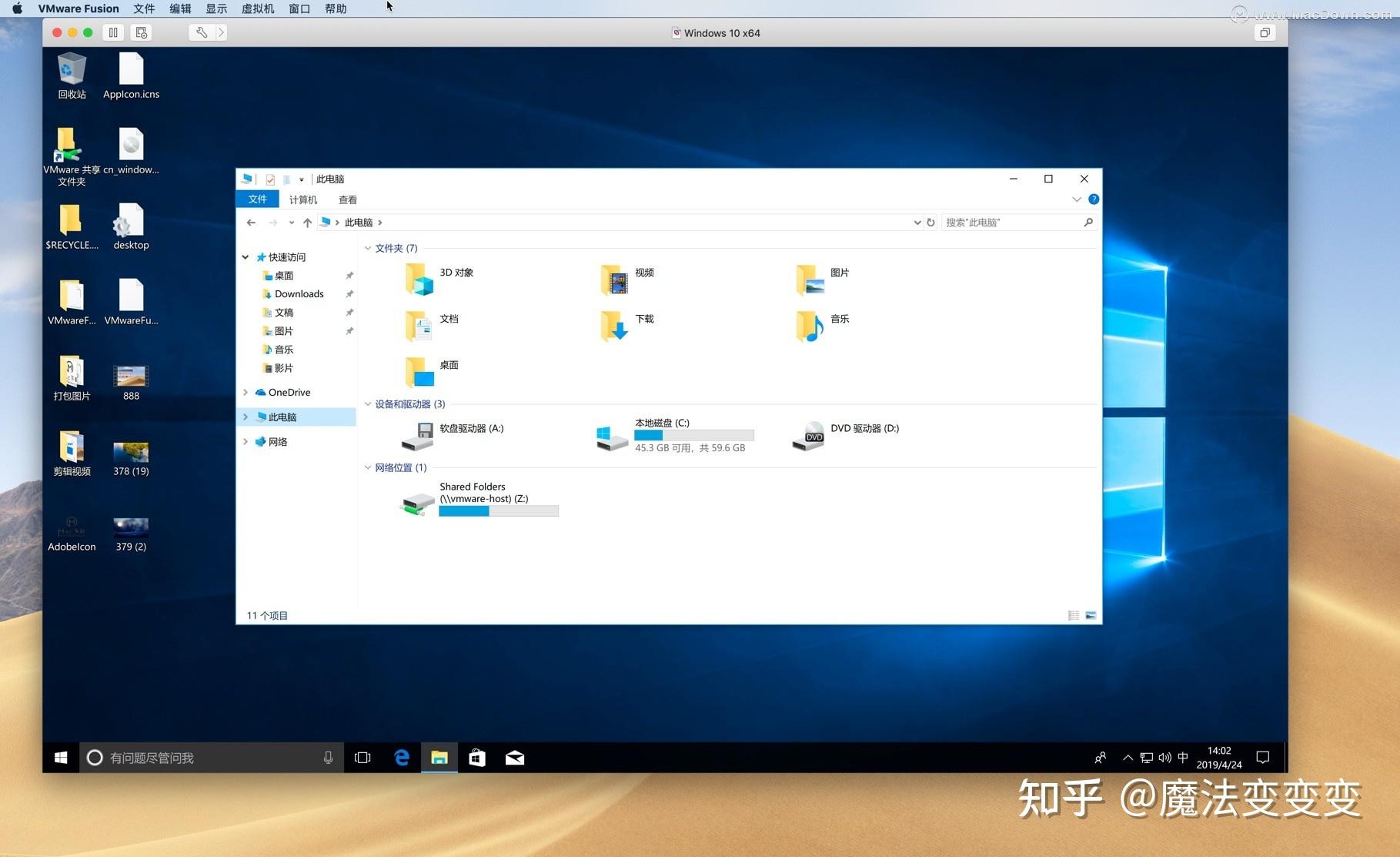Open the 文件 ribbon tab
The width and height of the screenshot is (1400, 857).
pyautogui.click(x=257, y=199)
